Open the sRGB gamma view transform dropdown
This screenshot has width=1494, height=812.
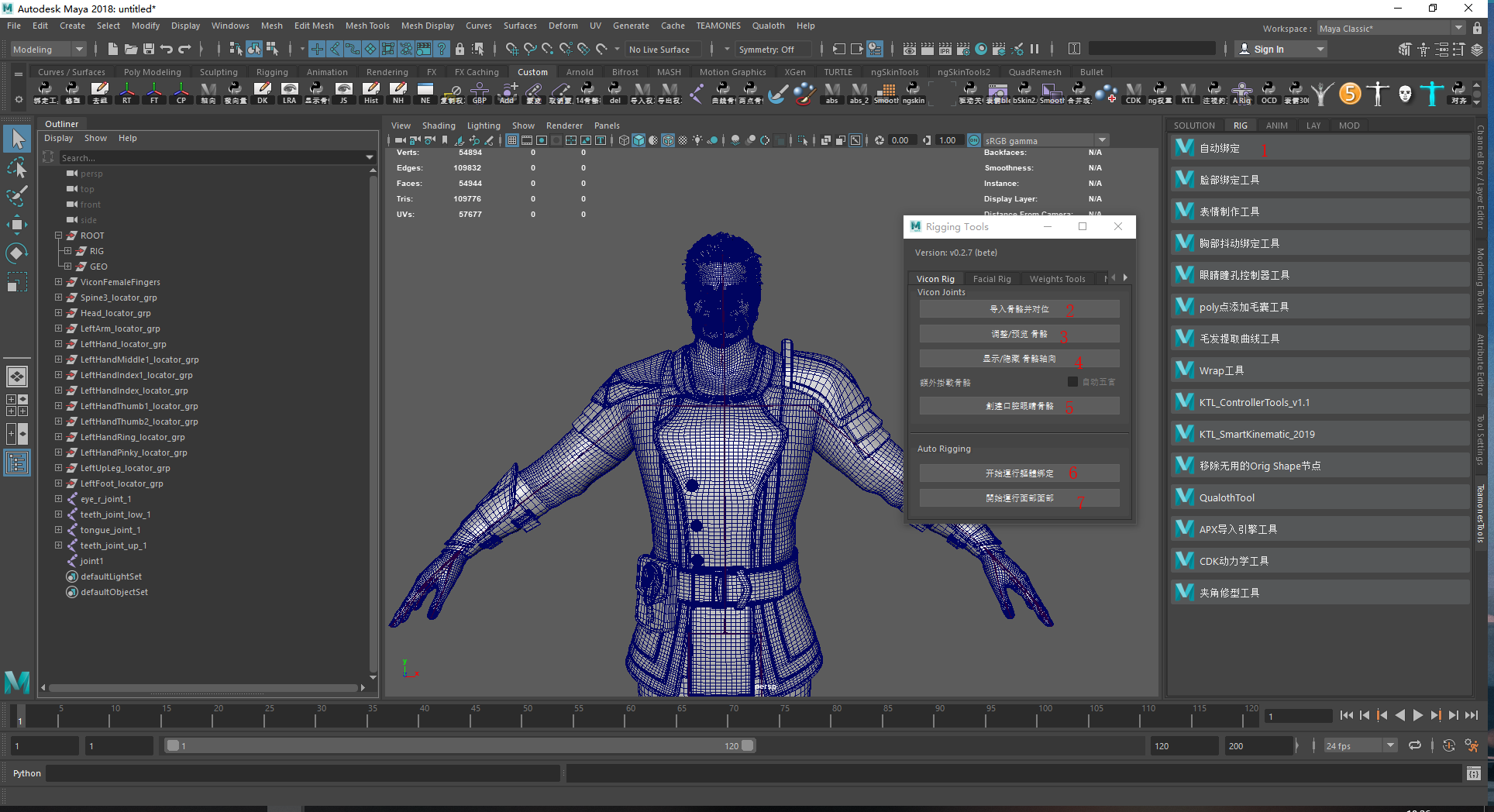1101,140
